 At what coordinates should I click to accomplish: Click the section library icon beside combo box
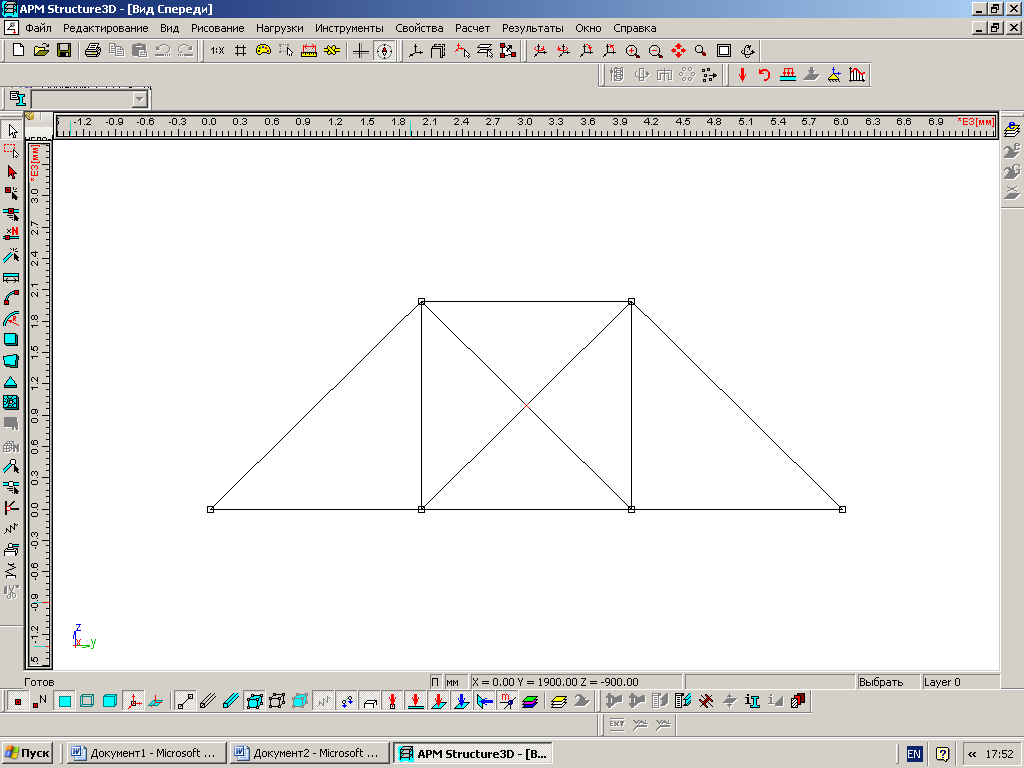coord(17,99)
